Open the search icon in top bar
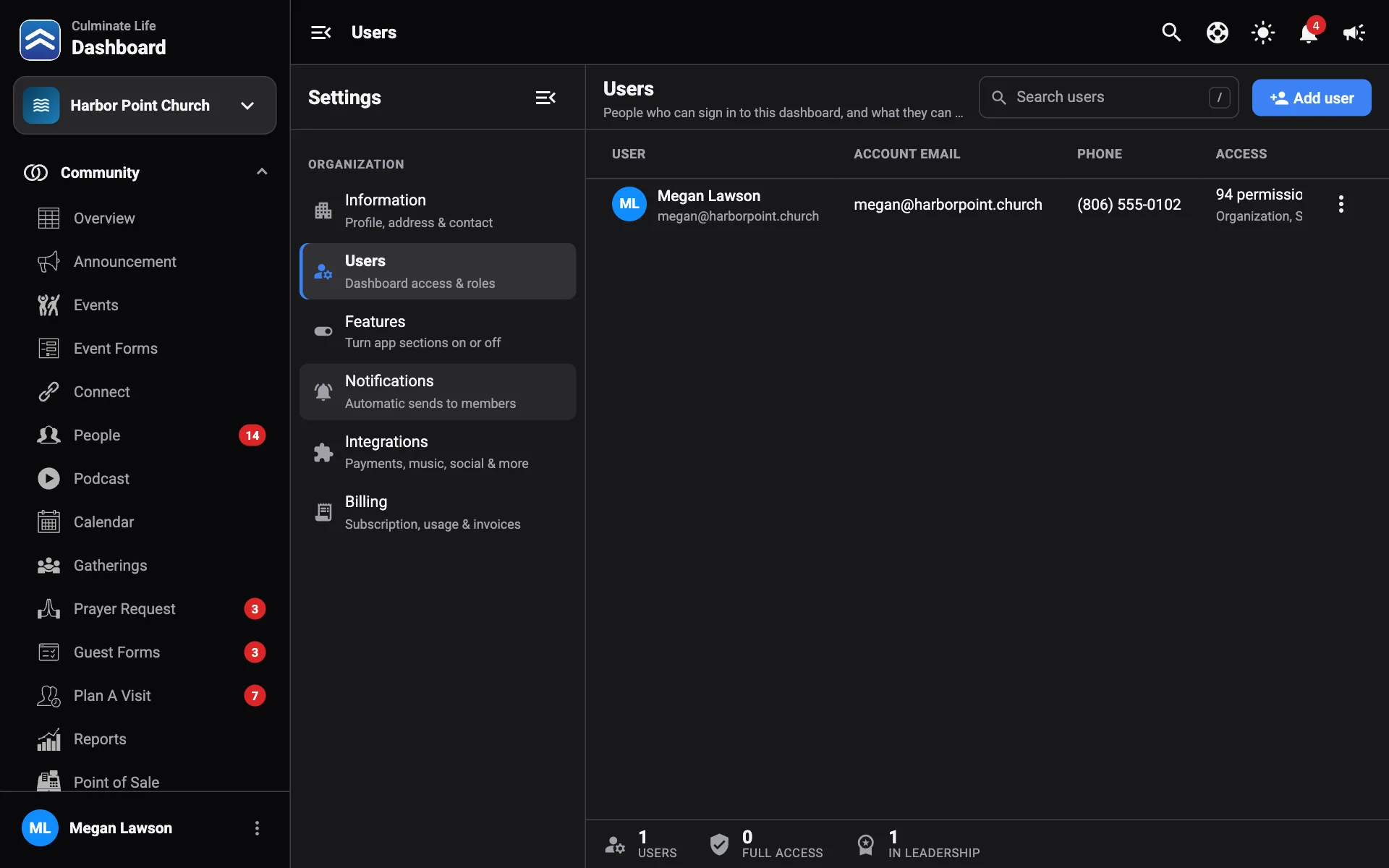 (1171, 33)
